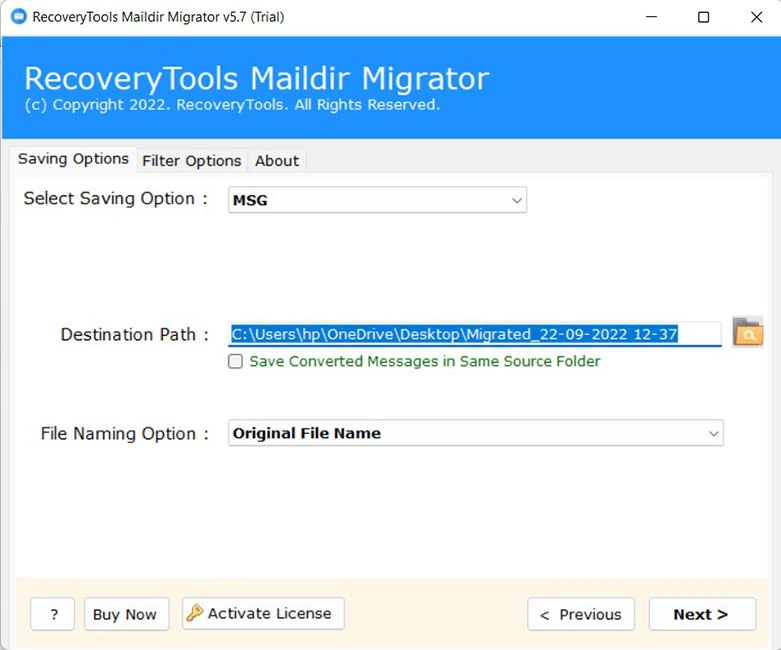Select the Saving Options tab
The height and width of the screenshot is (650, 781).
point(73,159)
